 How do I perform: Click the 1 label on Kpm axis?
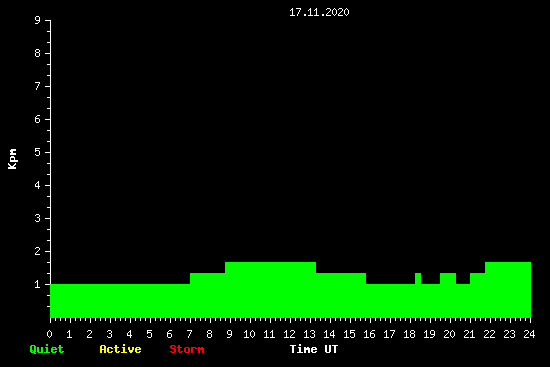click(x=38, y=284)
